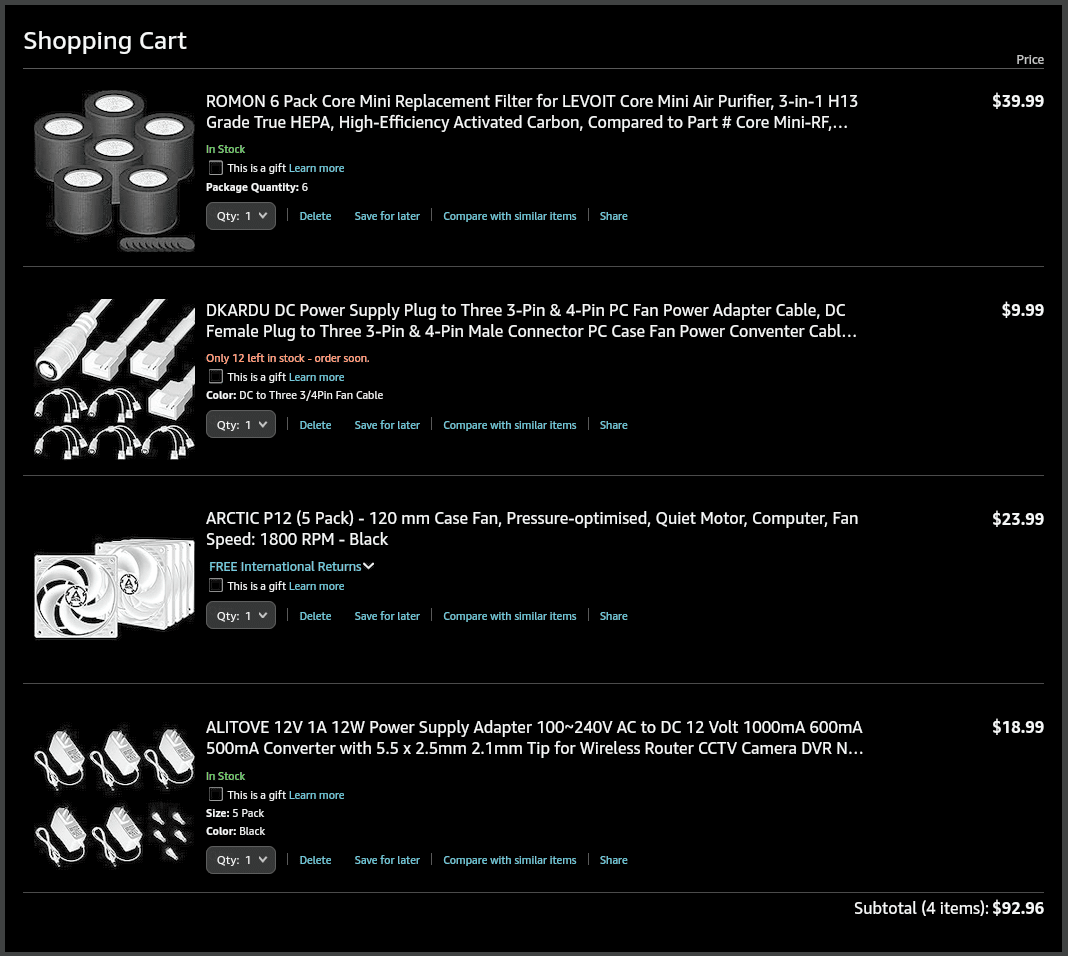
Task: Share the ALITOVE power adapter
Action: 614,860
